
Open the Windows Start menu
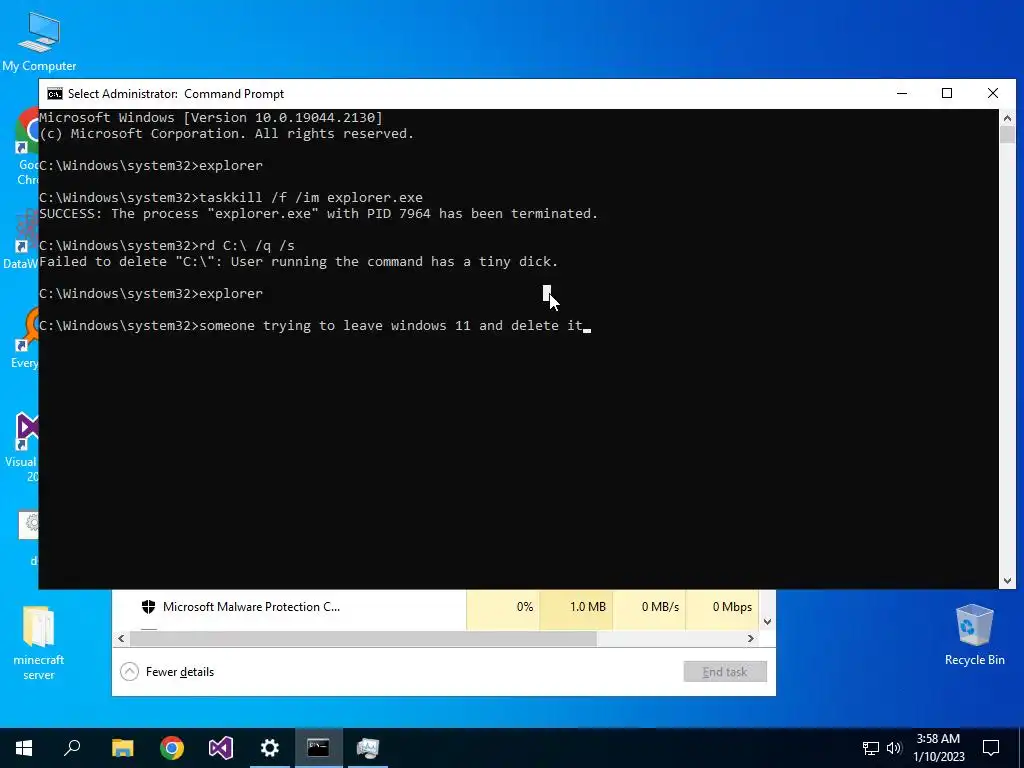click(x=24, y=748)
